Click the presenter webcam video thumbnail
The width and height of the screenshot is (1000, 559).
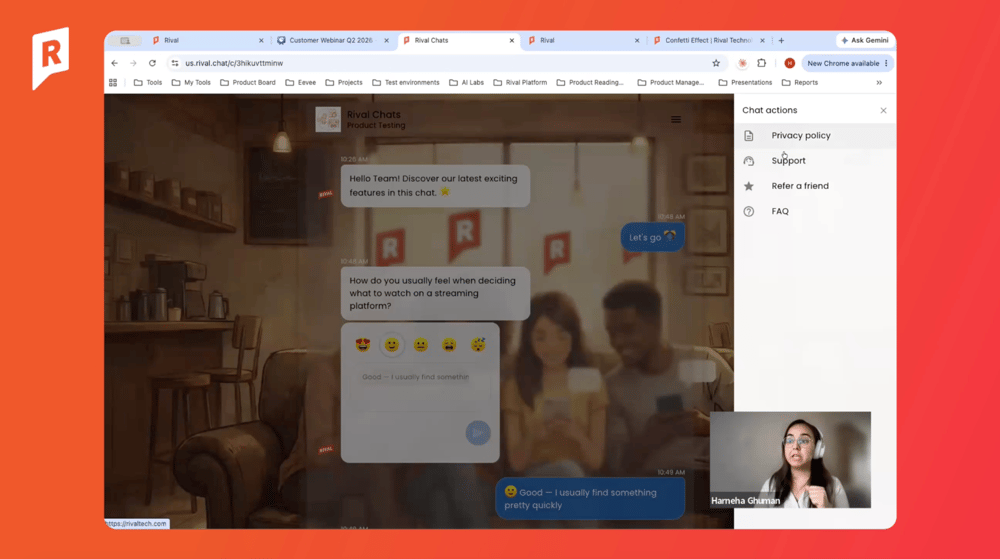(x=790, y=460)
